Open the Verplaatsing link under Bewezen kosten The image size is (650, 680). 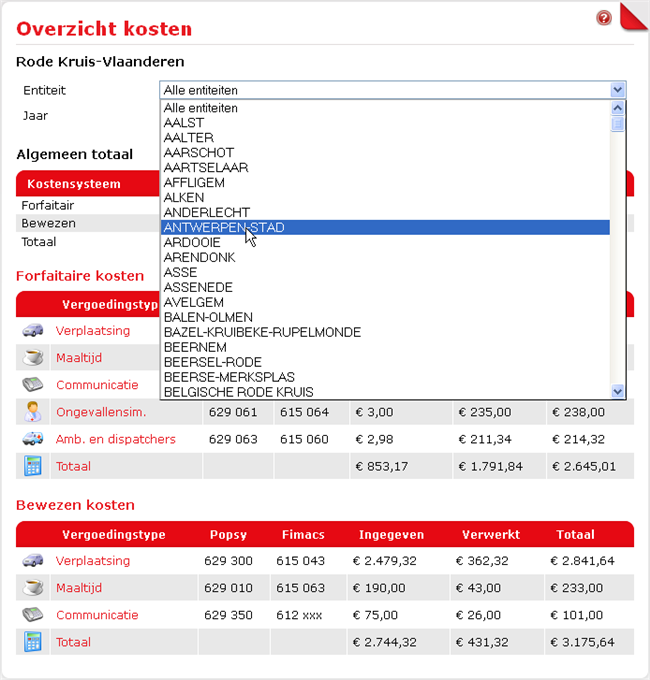(93, 560)
